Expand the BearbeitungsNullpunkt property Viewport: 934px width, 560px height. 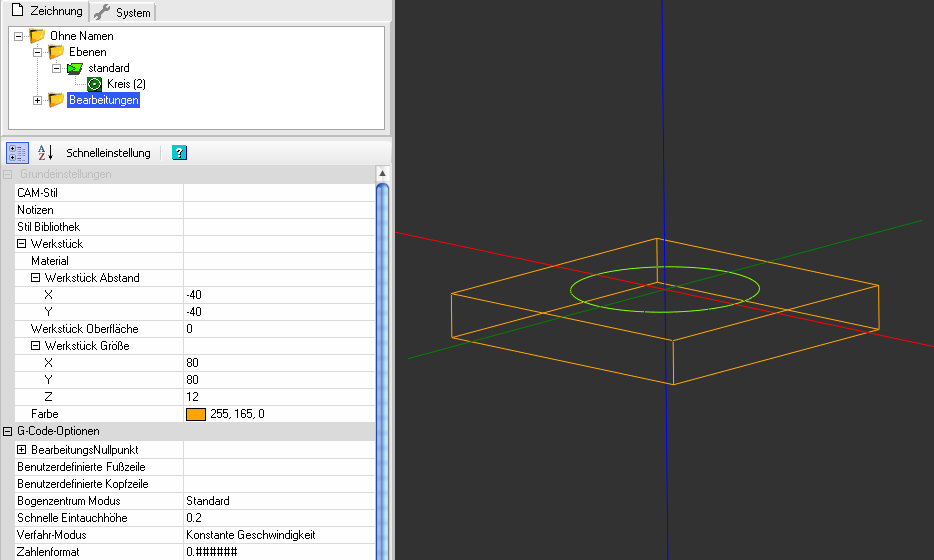click(21, 450)
